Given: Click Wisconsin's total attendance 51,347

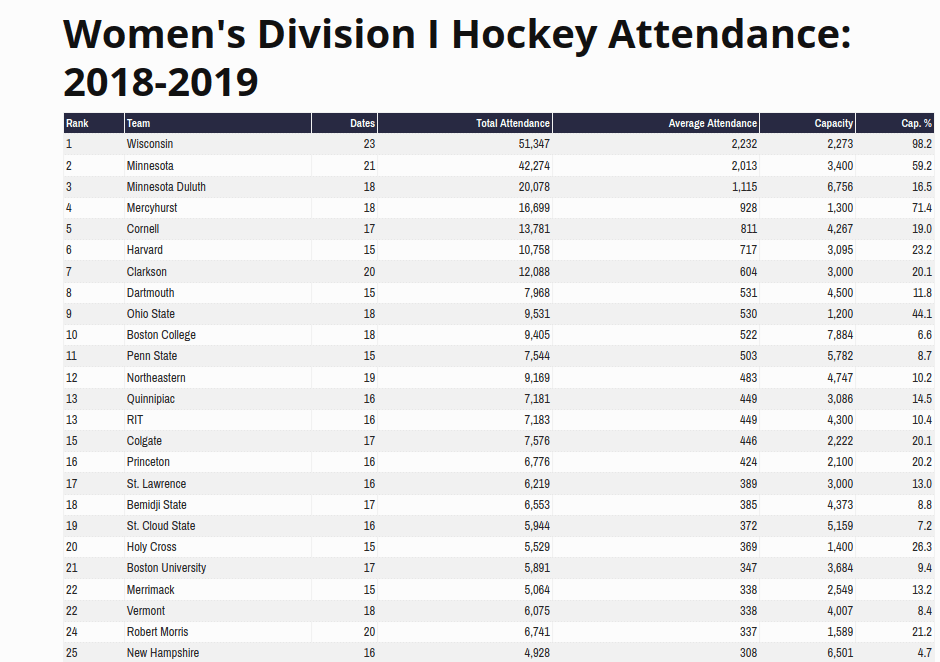Looking at the screenshot, I should pos(528,144).
